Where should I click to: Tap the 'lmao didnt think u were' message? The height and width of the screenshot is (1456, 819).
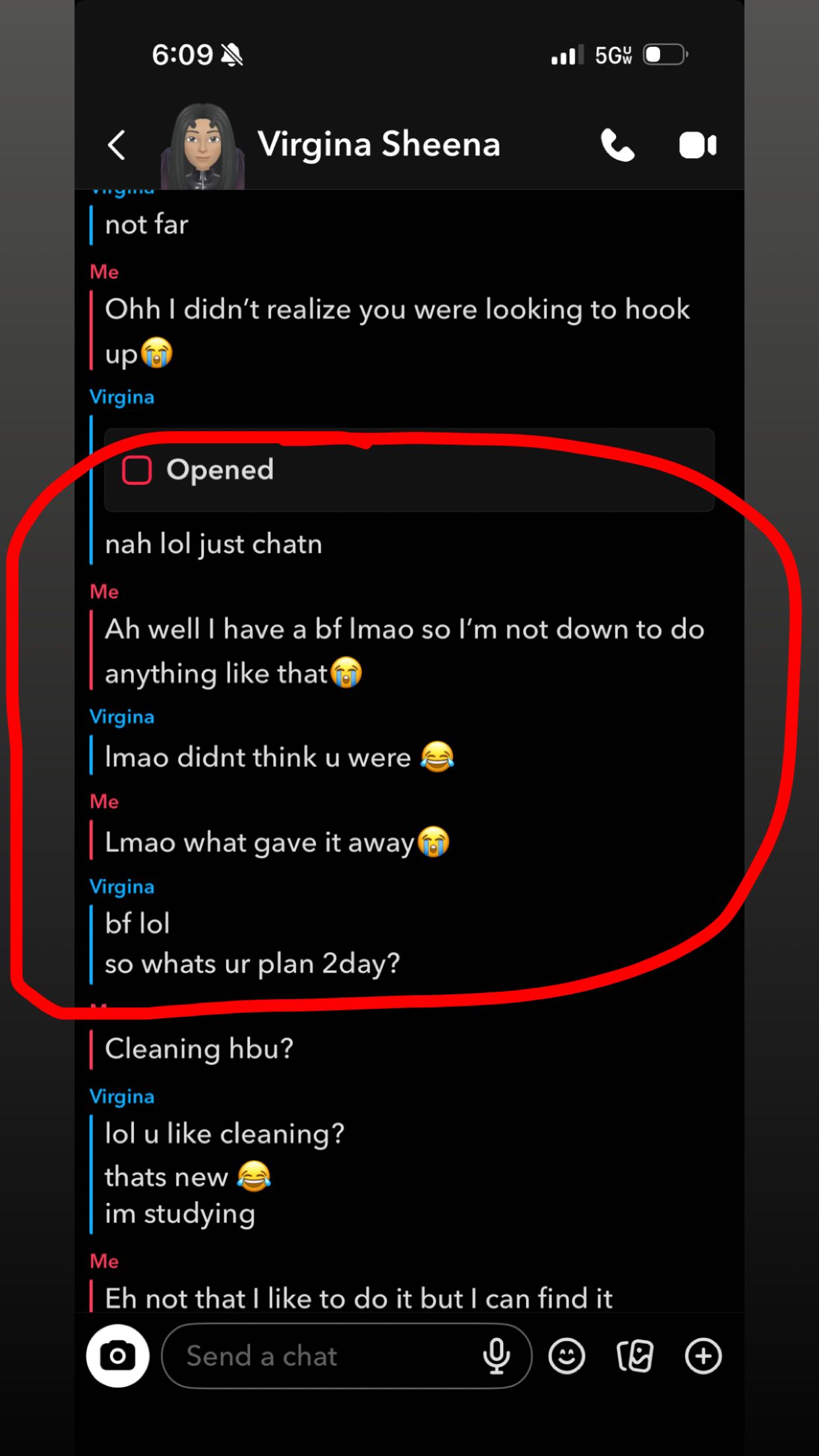tap(280, 757)
